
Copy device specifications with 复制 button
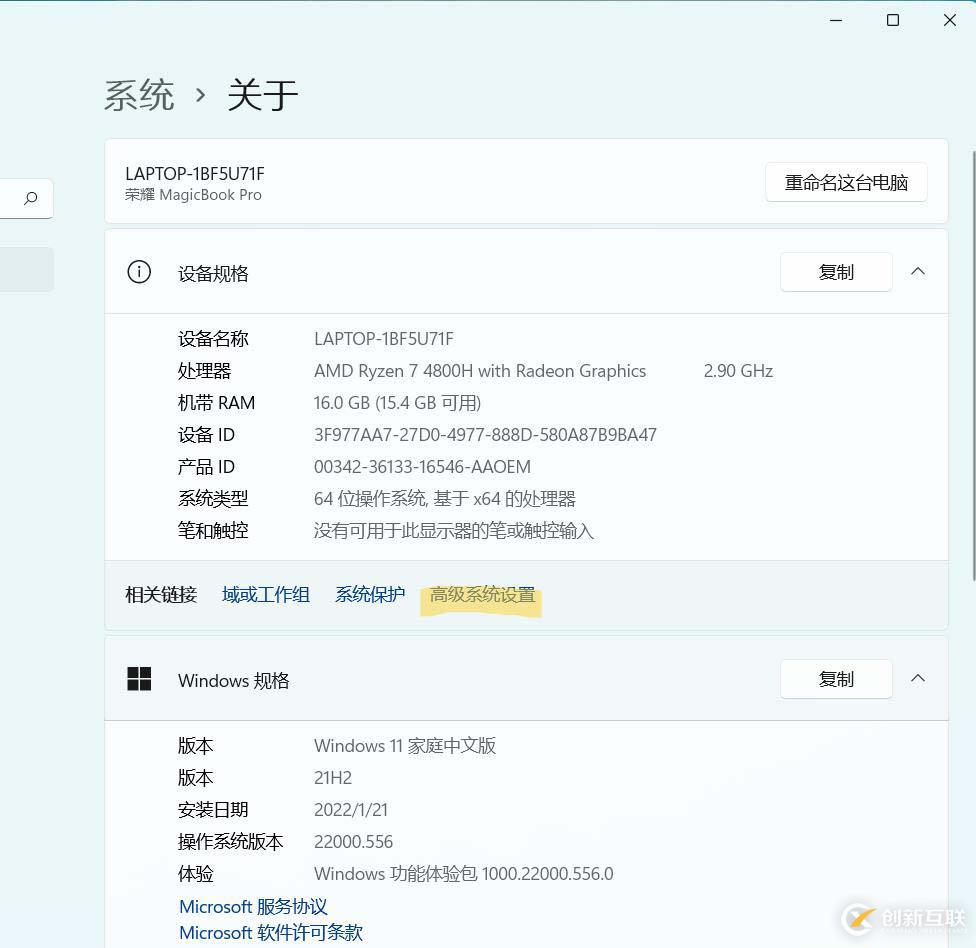coord(836,272)
